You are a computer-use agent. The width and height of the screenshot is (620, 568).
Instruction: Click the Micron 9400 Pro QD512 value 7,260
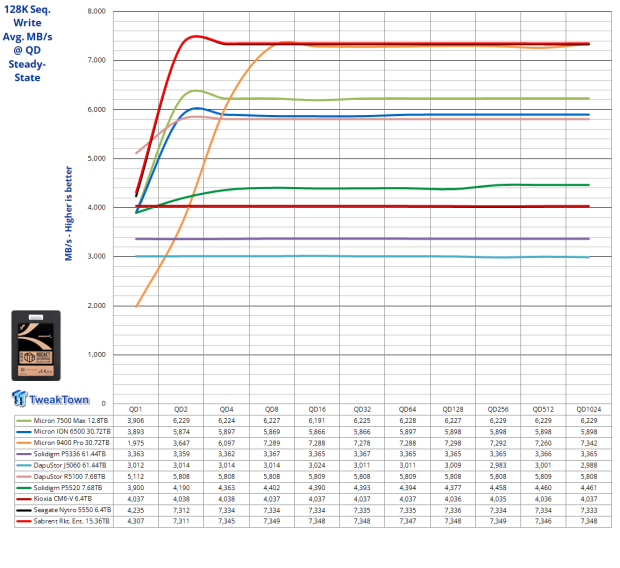click(543, 443)
